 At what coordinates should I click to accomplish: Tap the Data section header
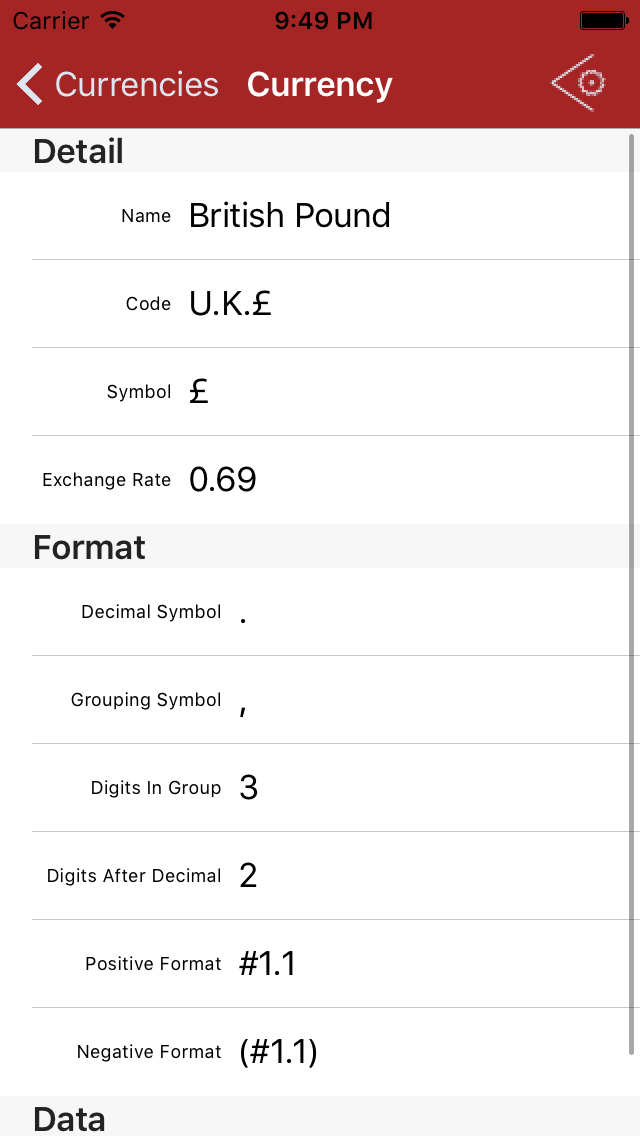[69, 1118]
